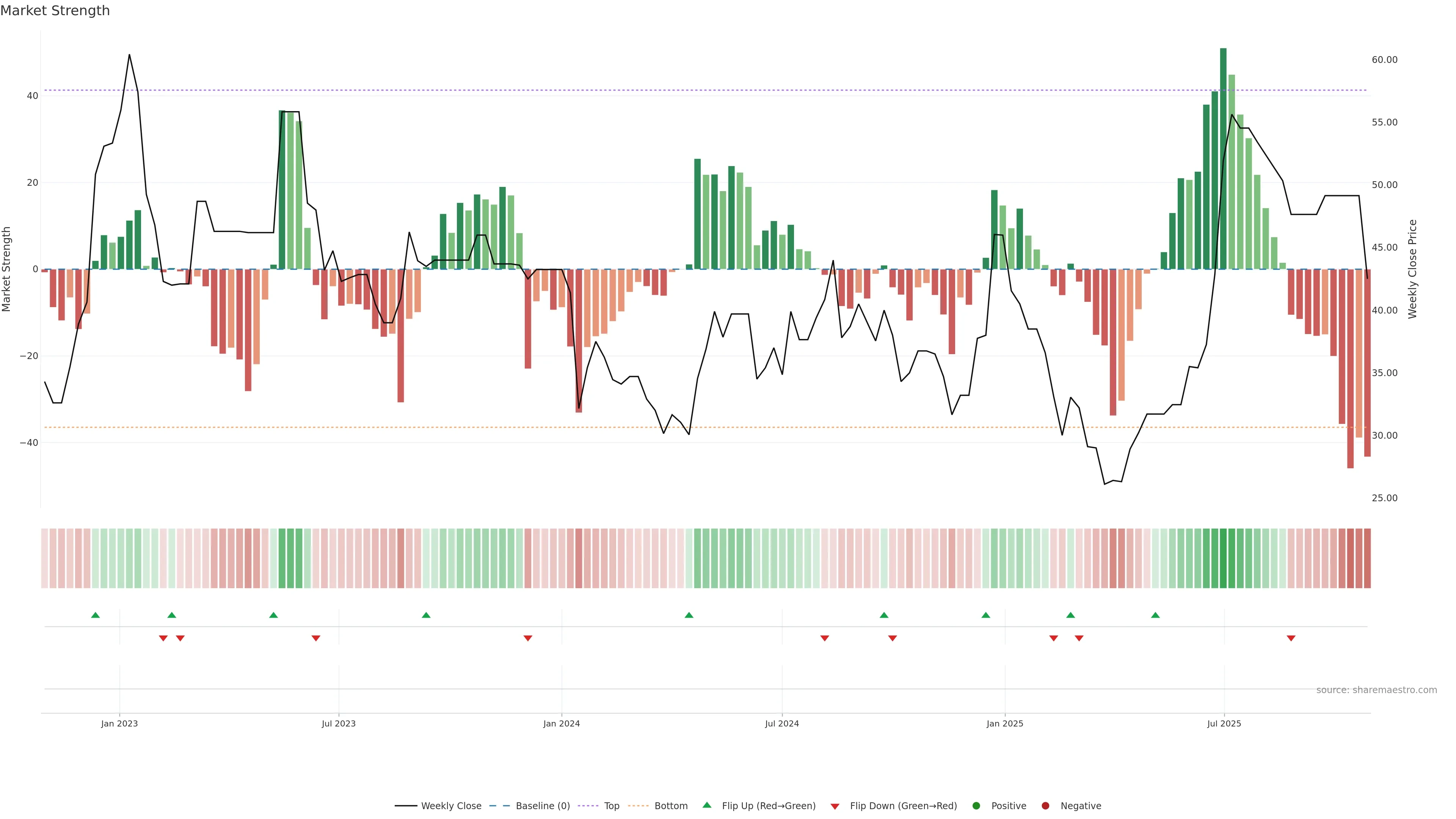Click the last red flip-down marker after Jul 2025
This screenshot has width=1456, height=819.
pos(1291,638)
